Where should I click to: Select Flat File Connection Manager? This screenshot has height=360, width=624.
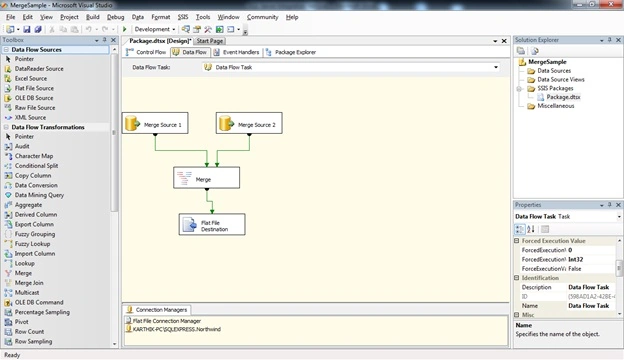(163, 321)
